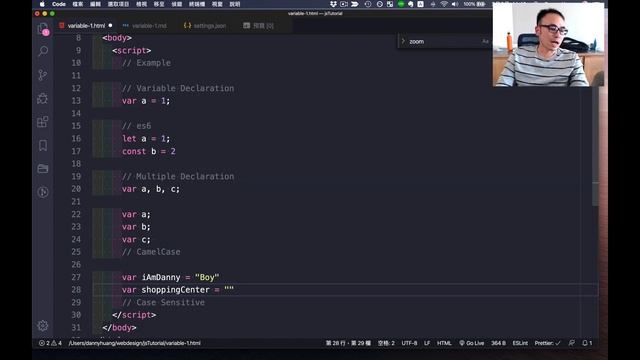Click the 364 B file size entry
The height and width of the screenshot is (360, 640).
tap(498, 343)
